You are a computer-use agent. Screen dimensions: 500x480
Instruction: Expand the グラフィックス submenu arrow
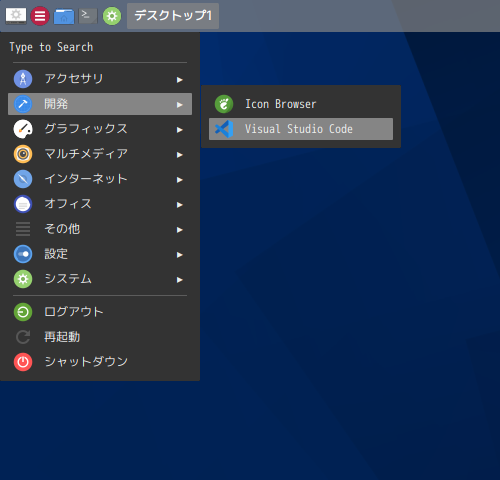click(x=180, y=130)
